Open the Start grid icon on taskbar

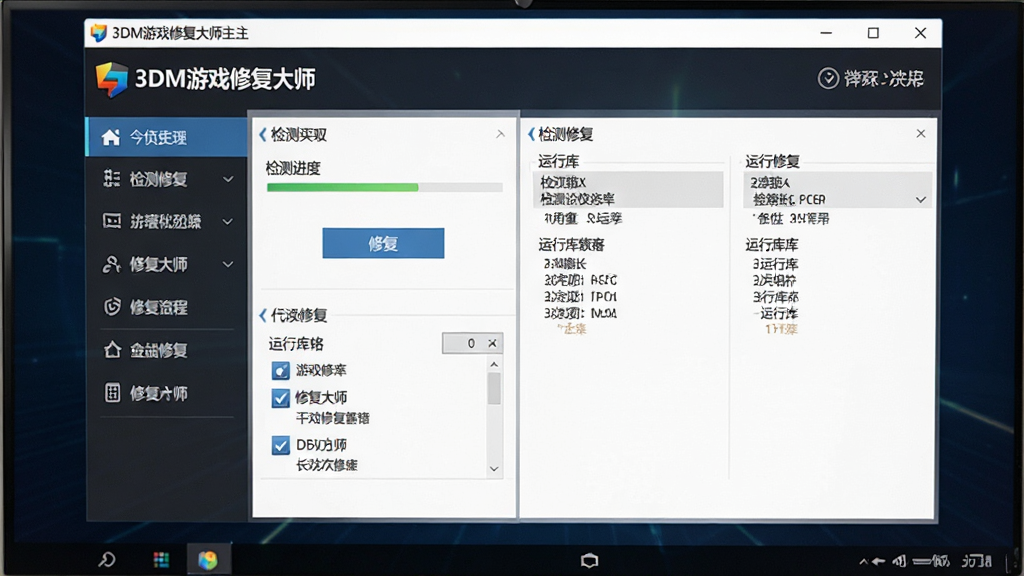(161, 560)
